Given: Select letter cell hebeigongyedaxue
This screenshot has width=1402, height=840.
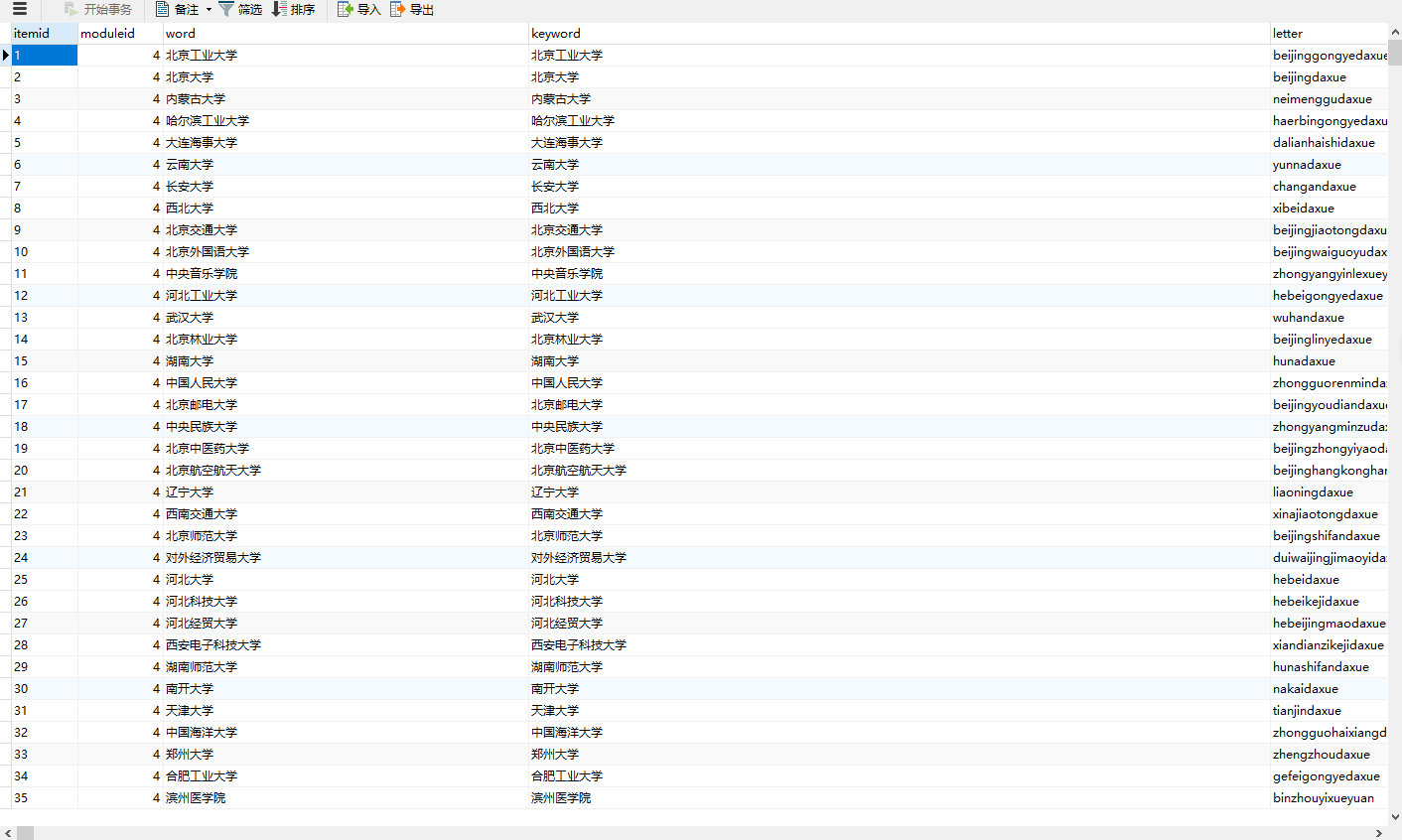Looking at the screenshot, I should 1329,295.
